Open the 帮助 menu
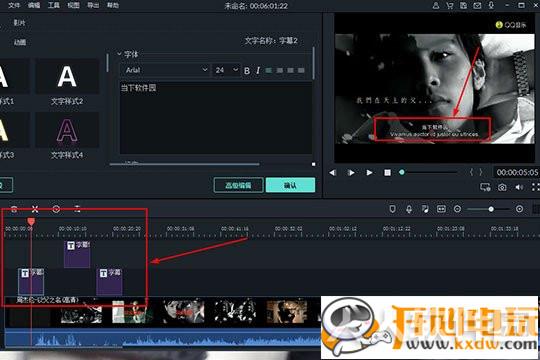The image size is (540, 360). [113, 5]
